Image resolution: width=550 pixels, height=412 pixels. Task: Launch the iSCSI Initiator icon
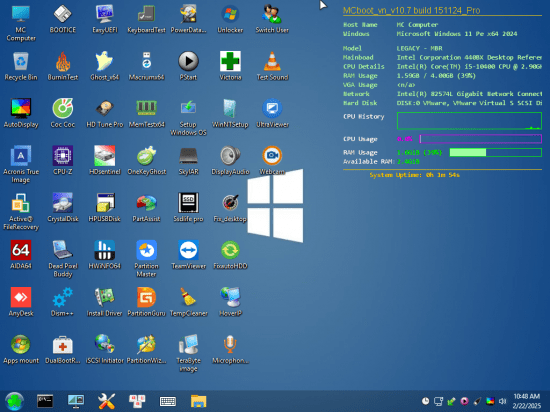pos(105,349)
